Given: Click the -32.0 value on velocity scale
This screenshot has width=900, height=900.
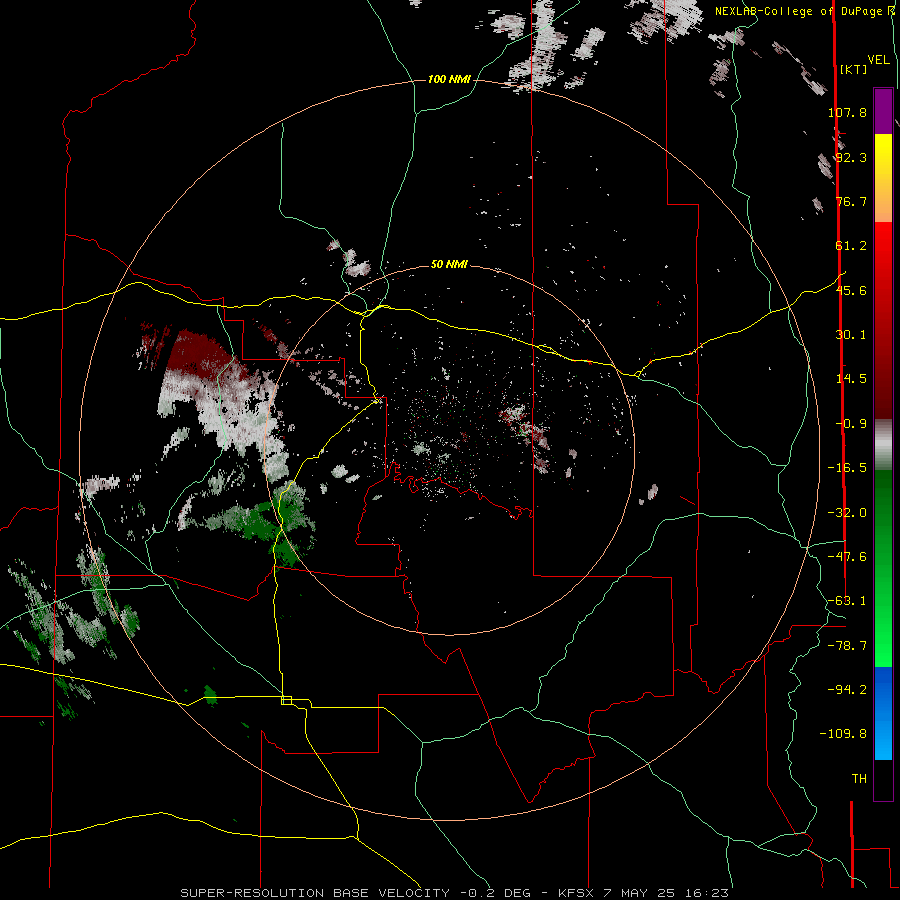Looking at the screenshot, I should [847, 513].
